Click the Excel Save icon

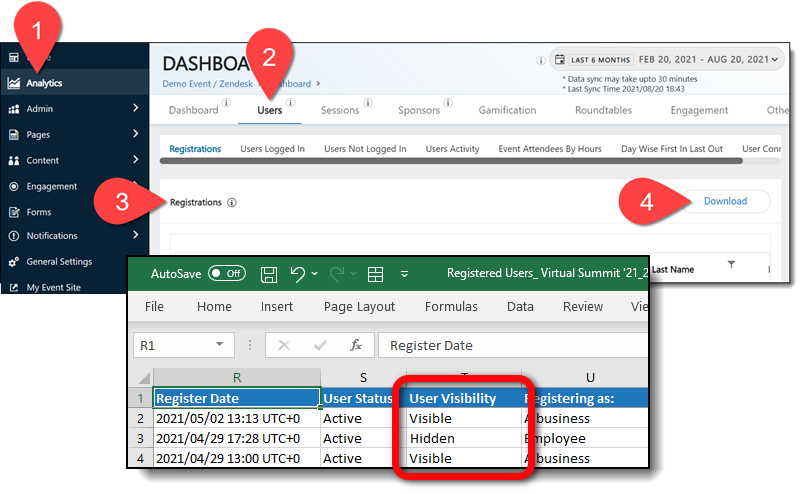click(x=268, y=274)
